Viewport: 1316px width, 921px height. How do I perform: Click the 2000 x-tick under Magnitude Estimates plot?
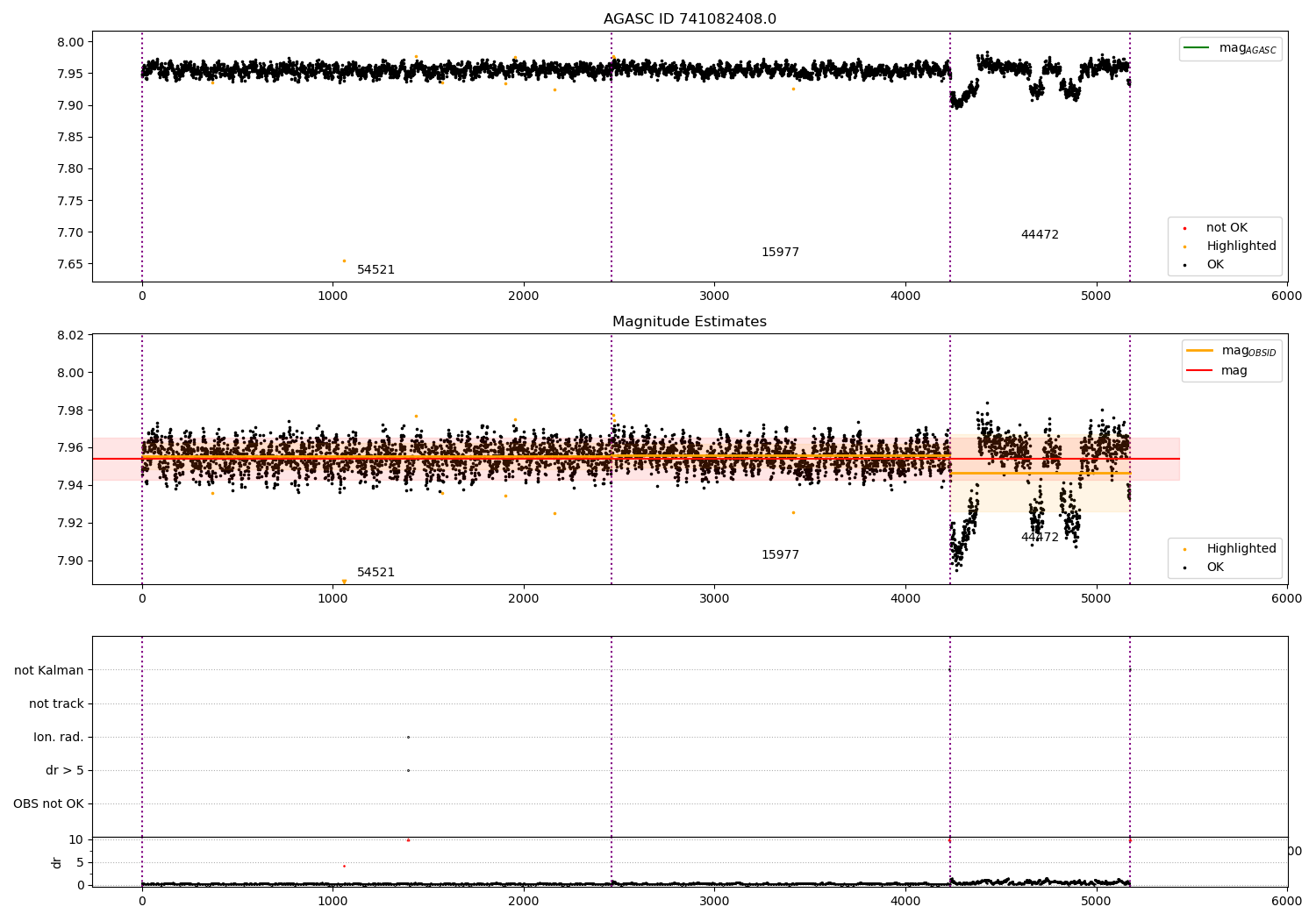coord(524,599)
